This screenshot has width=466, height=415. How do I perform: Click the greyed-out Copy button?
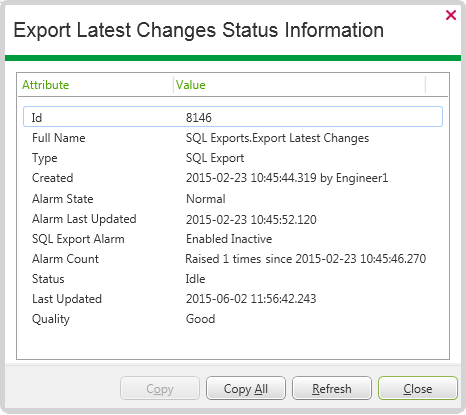click(160, 388)
